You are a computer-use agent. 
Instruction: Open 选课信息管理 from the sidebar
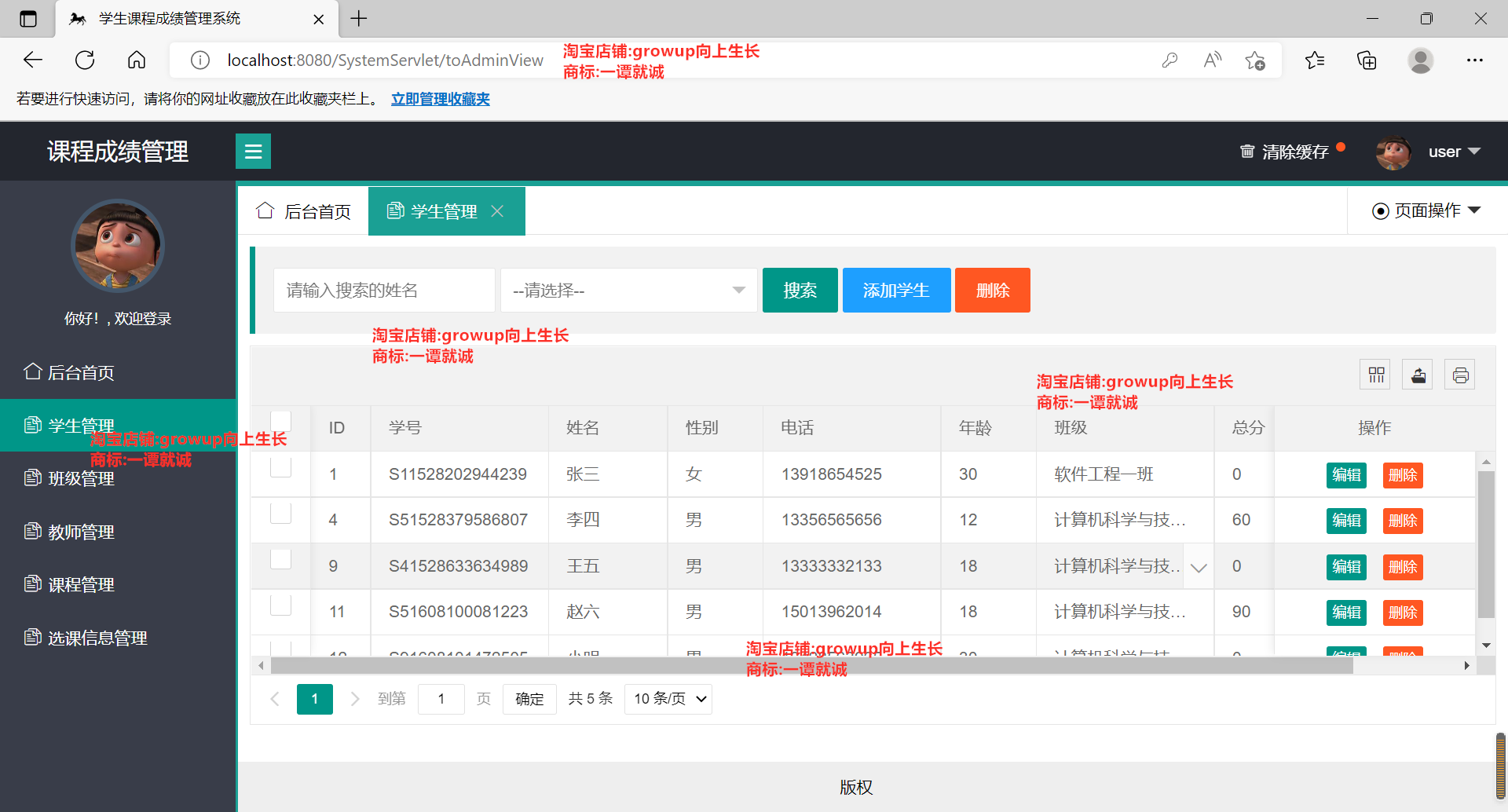pyautogui.click(x=97, y=638)
